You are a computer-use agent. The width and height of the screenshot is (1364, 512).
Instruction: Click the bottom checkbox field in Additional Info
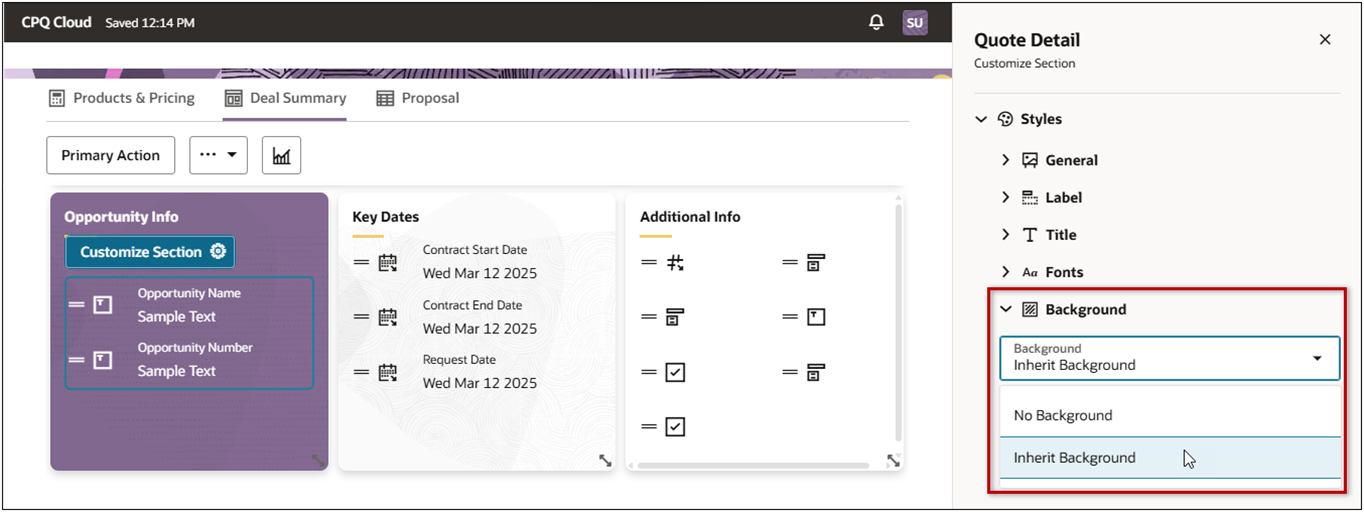click(675, 427)
